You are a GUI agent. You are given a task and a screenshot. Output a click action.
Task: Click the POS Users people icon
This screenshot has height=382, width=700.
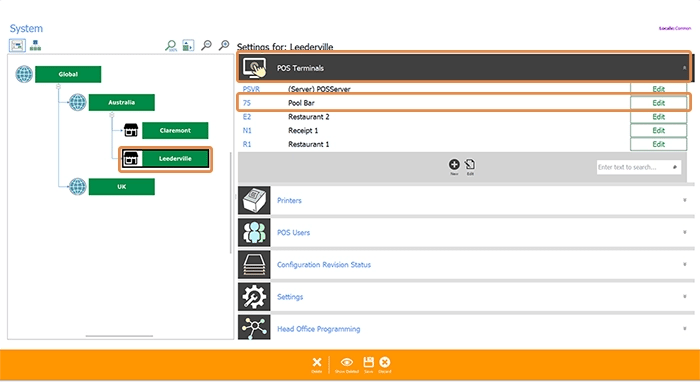(254, 233)
